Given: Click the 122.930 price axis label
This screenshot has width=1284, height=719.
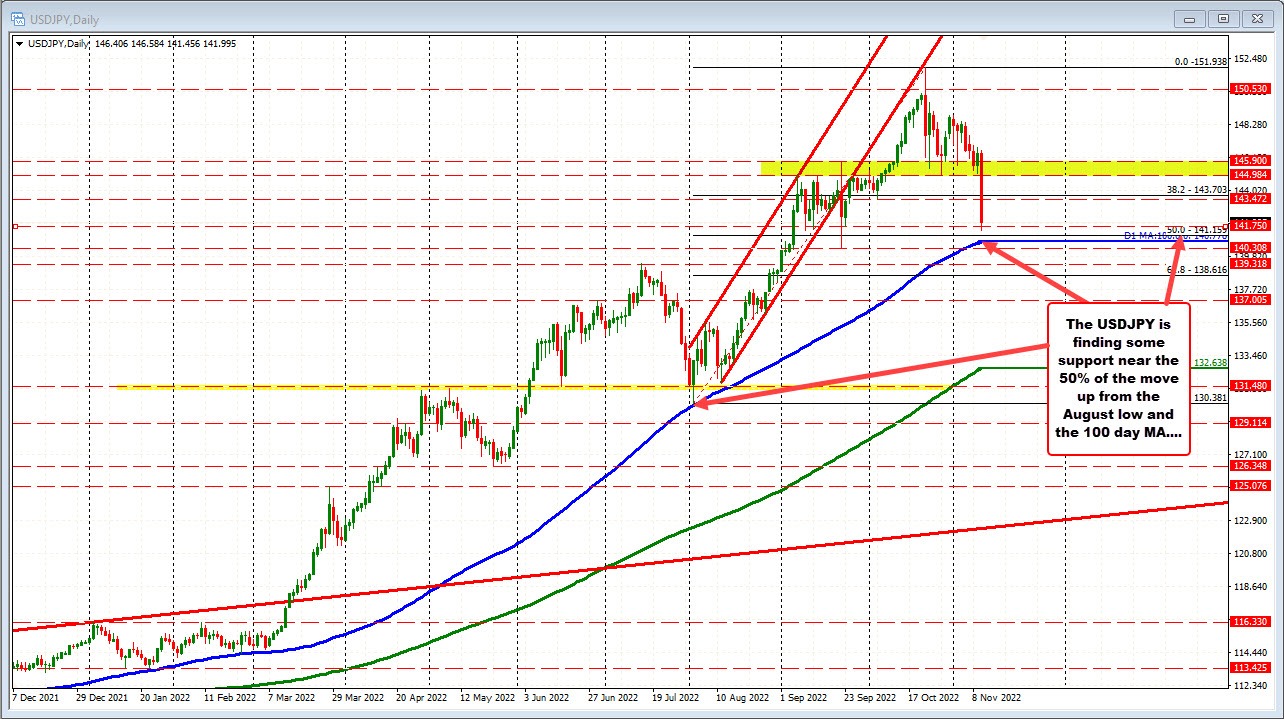Looking at the screenshot, I should point(1250,520).
